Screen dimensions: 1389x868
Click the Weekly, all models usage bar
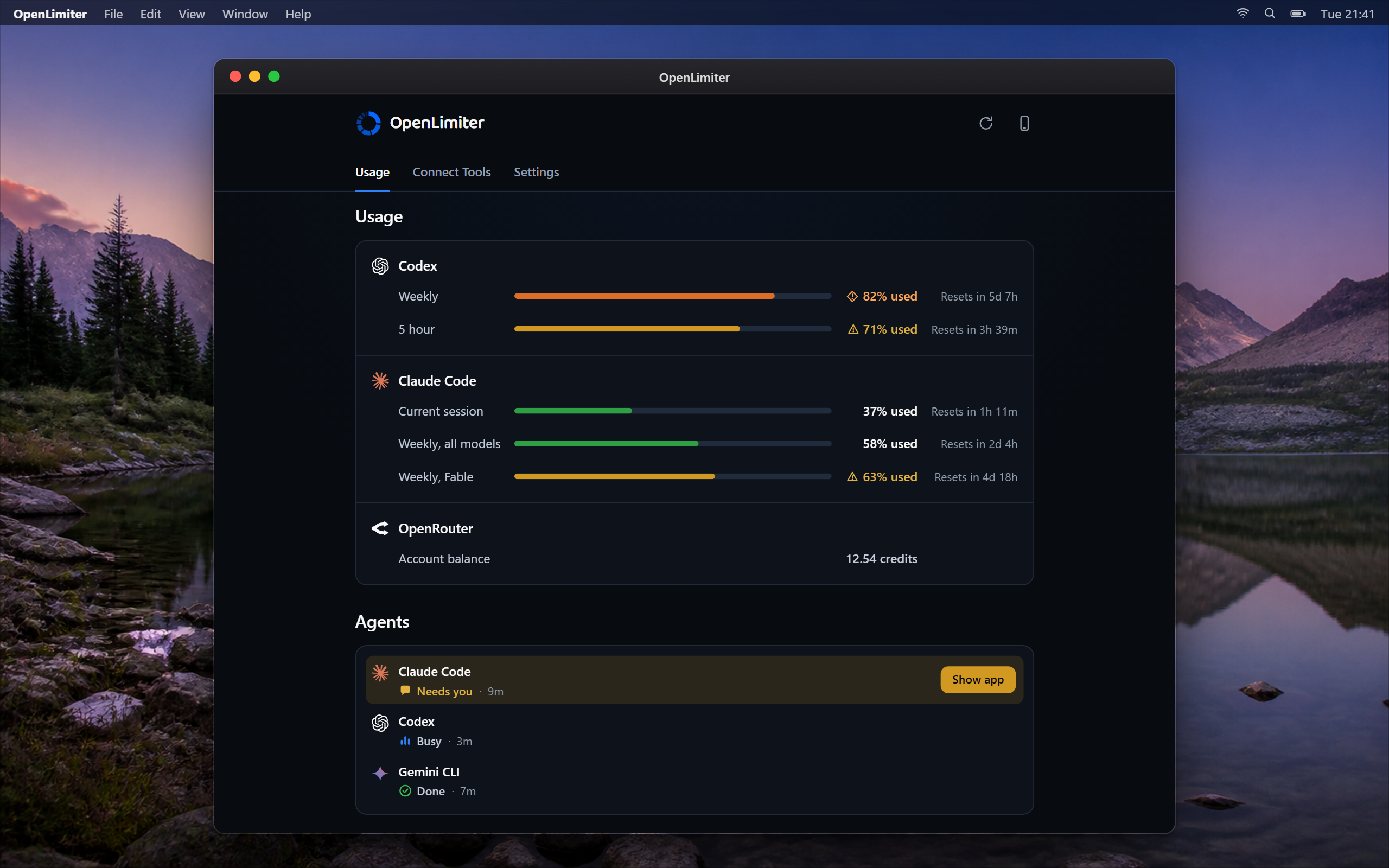tap(673, 444)
